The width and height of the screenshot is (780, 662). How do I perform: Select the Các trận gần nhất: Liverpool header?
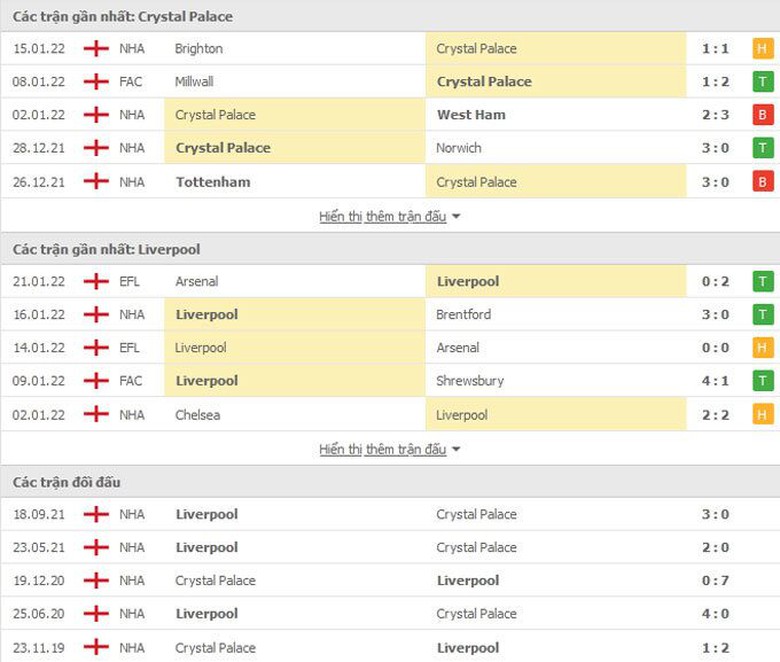point(107,249)
